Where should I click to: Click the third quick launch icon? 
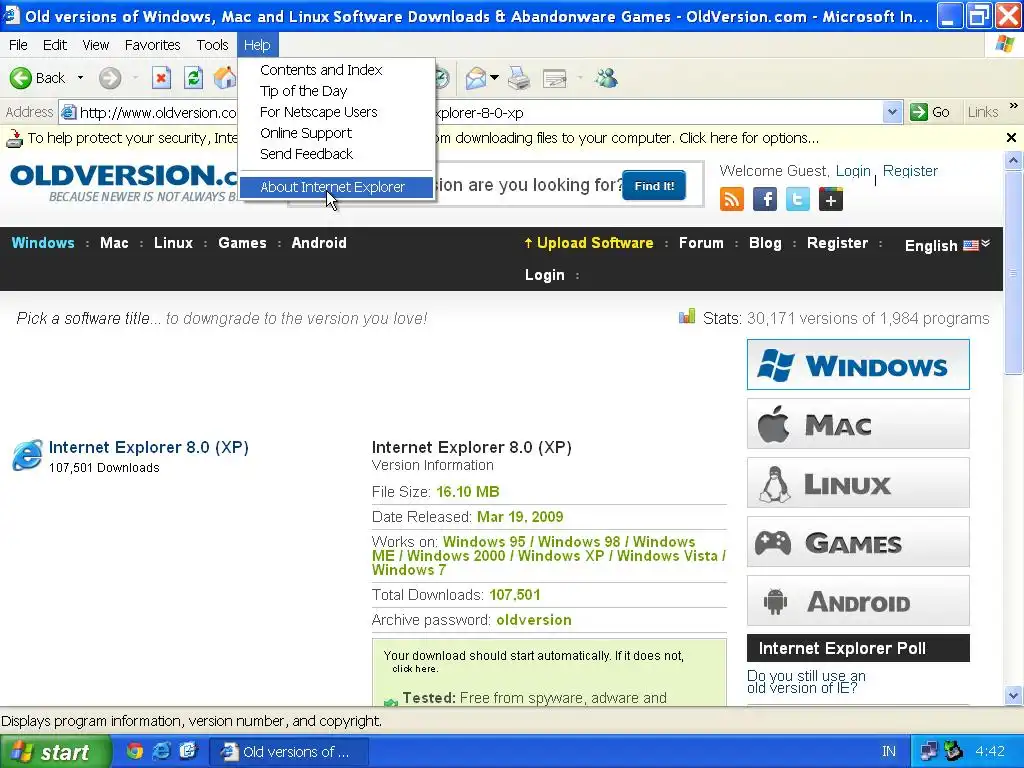[x=188, y=751]
